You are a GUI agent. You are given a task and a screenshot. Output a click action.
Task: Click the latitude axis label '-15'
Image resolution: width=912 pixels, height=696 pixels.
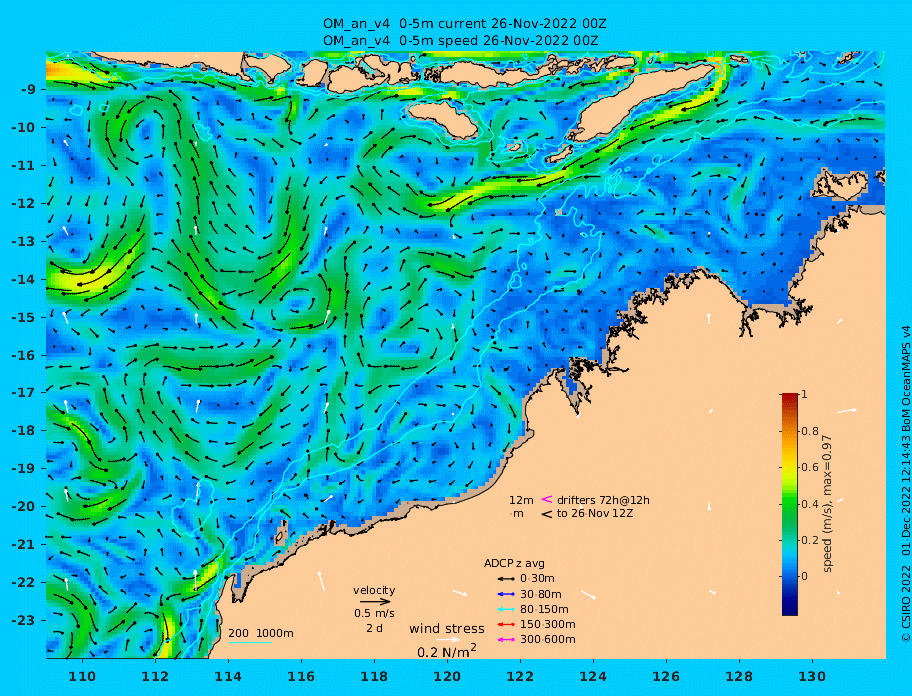point(23,317)
